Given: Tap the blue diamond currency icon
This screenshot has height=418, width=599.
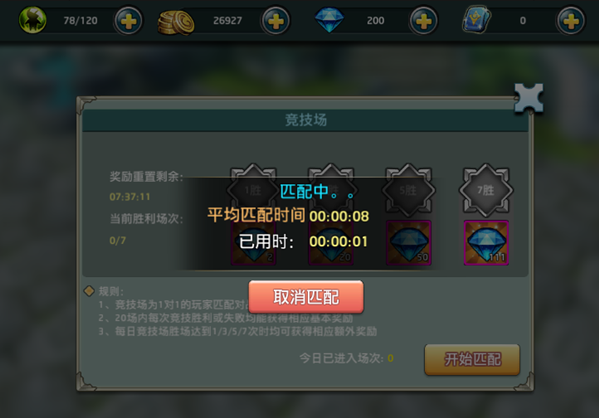Looking at the screenshot, I should point(329,20).
